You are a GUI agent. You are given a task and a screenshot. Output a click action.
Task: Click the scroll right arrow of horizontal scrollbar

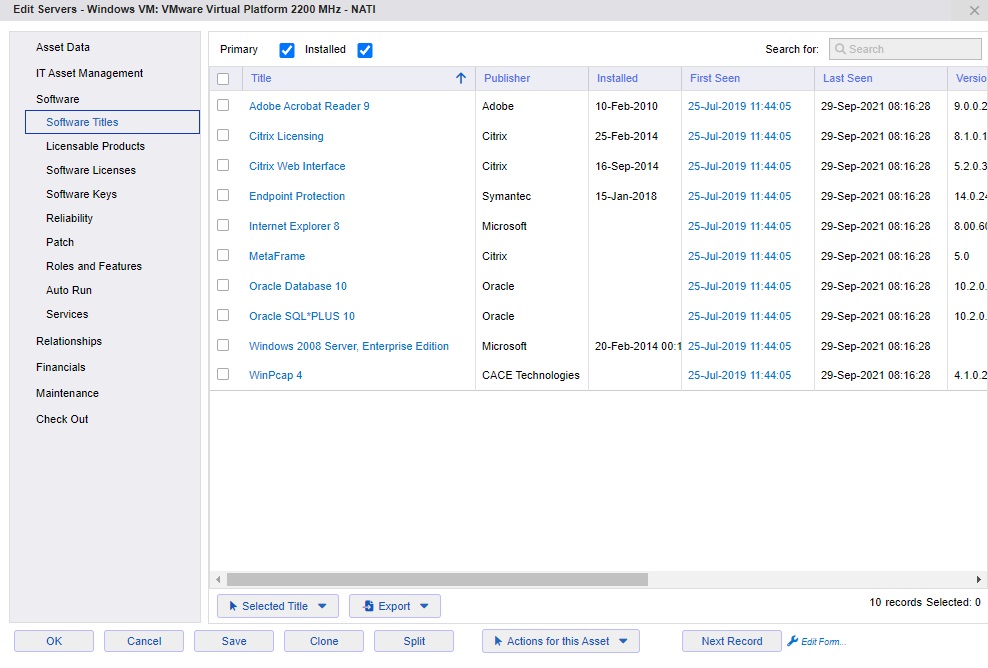coord(979,579)
